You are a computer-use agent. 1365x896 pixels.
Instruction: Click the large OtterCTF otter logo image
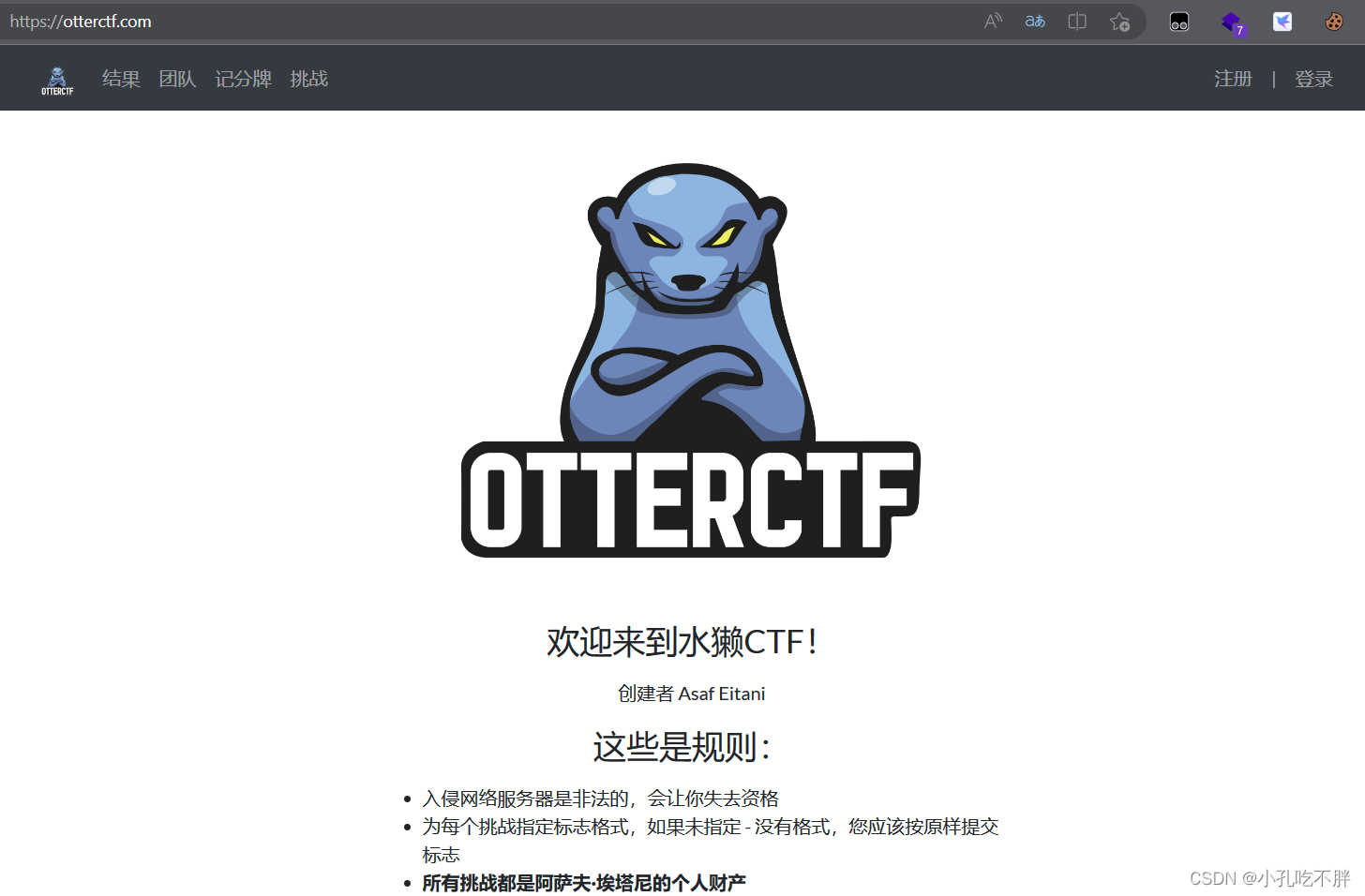click(x=691, y=360)
